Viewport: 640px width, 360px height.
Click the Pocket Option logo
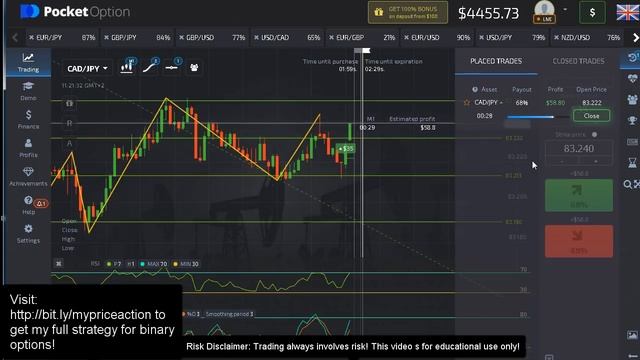click(x=75, y=12)
